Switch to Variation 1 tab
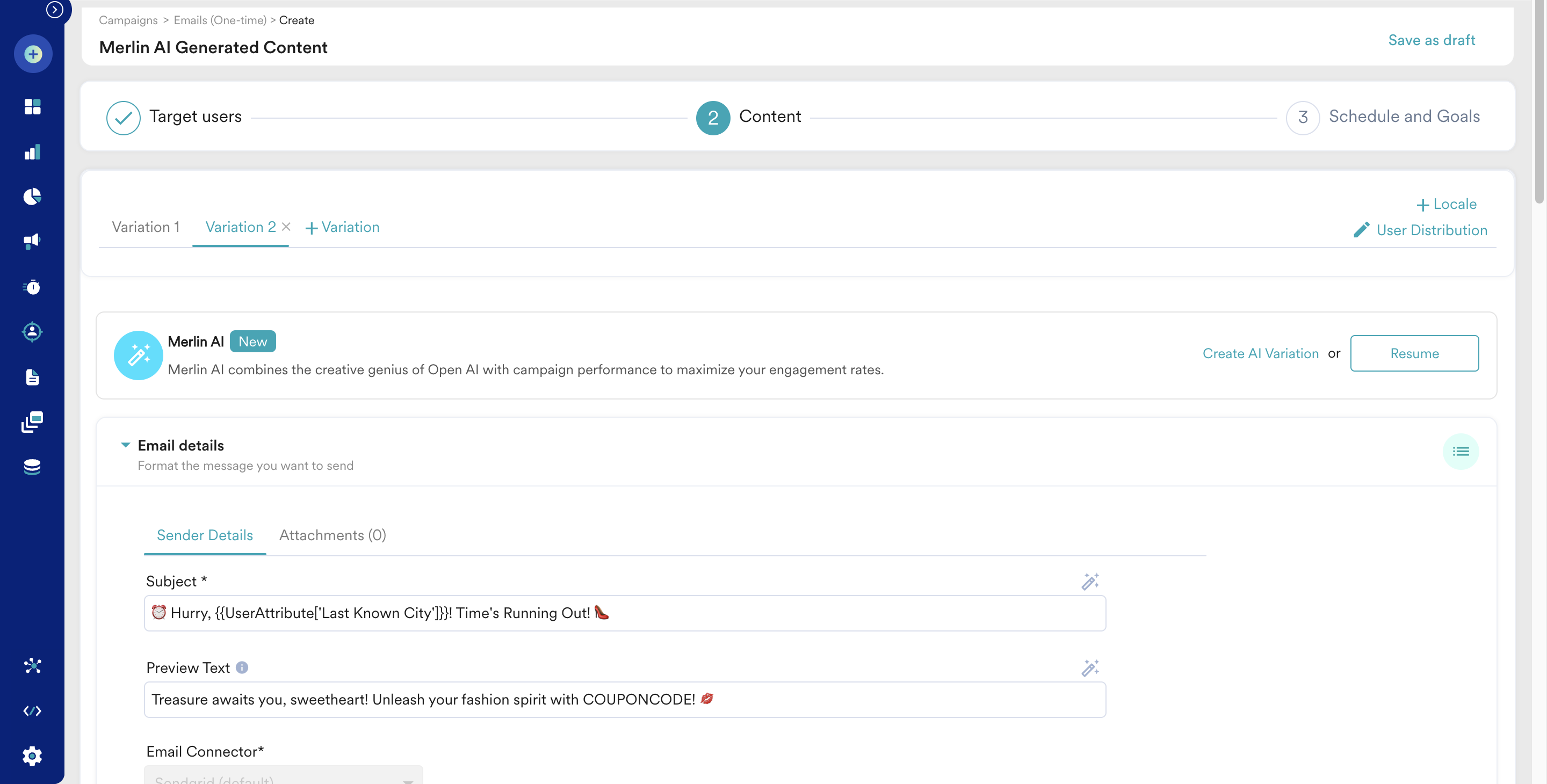The width and height of the screenshot is (1547, 784). tap(146, 227)
